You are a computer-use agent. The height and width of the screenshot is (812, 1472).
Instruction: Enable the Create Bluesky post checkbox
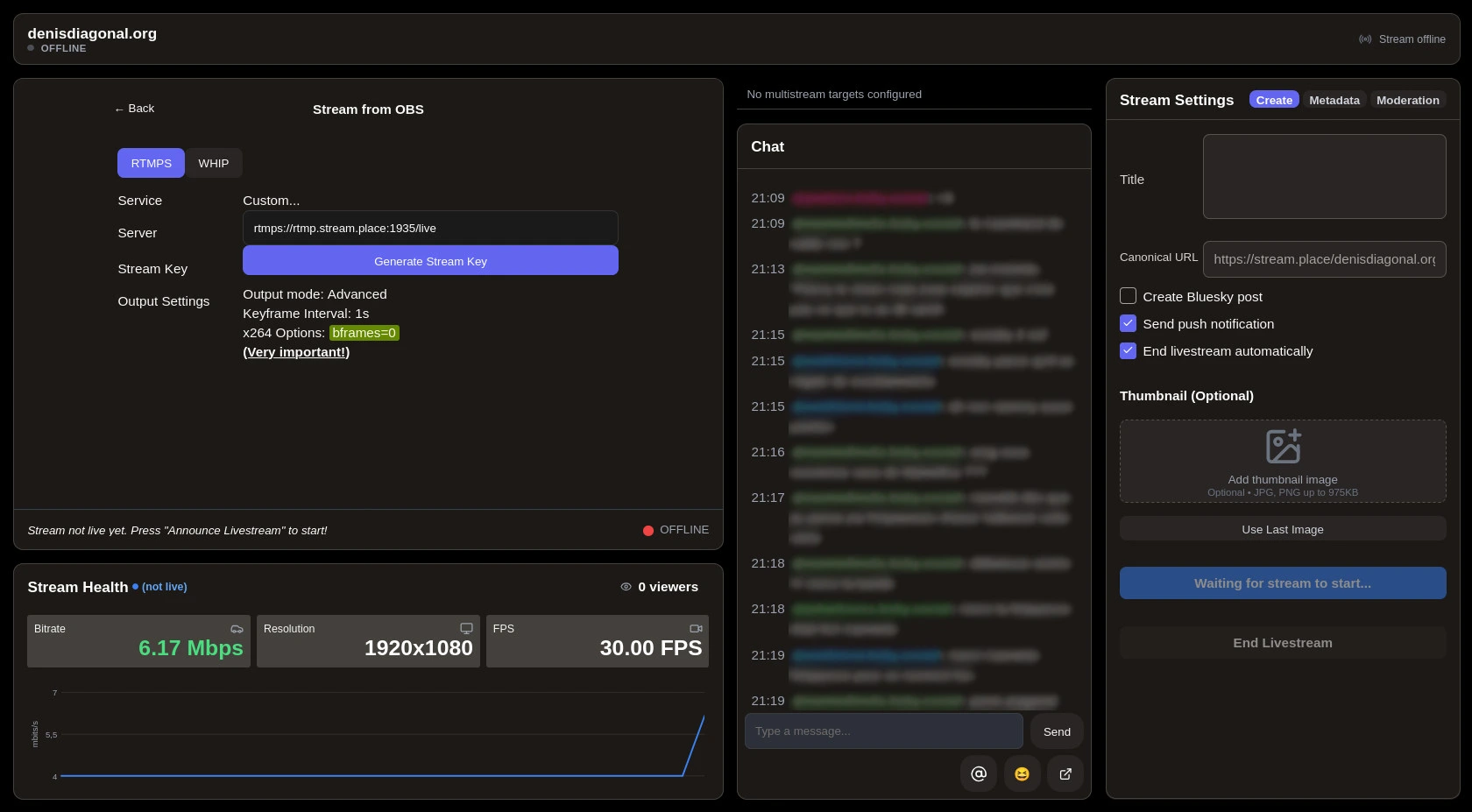(x=1128, y=296)
